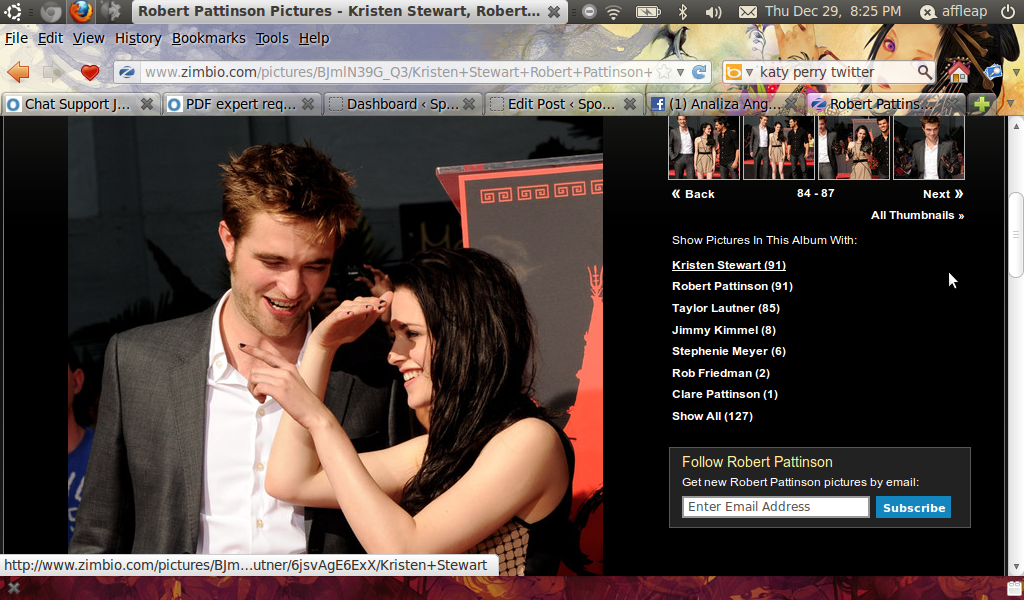The image size is (1024, 600).
Task: Click the Firefox icon in the top panel
Action: (x=81, y=11)
